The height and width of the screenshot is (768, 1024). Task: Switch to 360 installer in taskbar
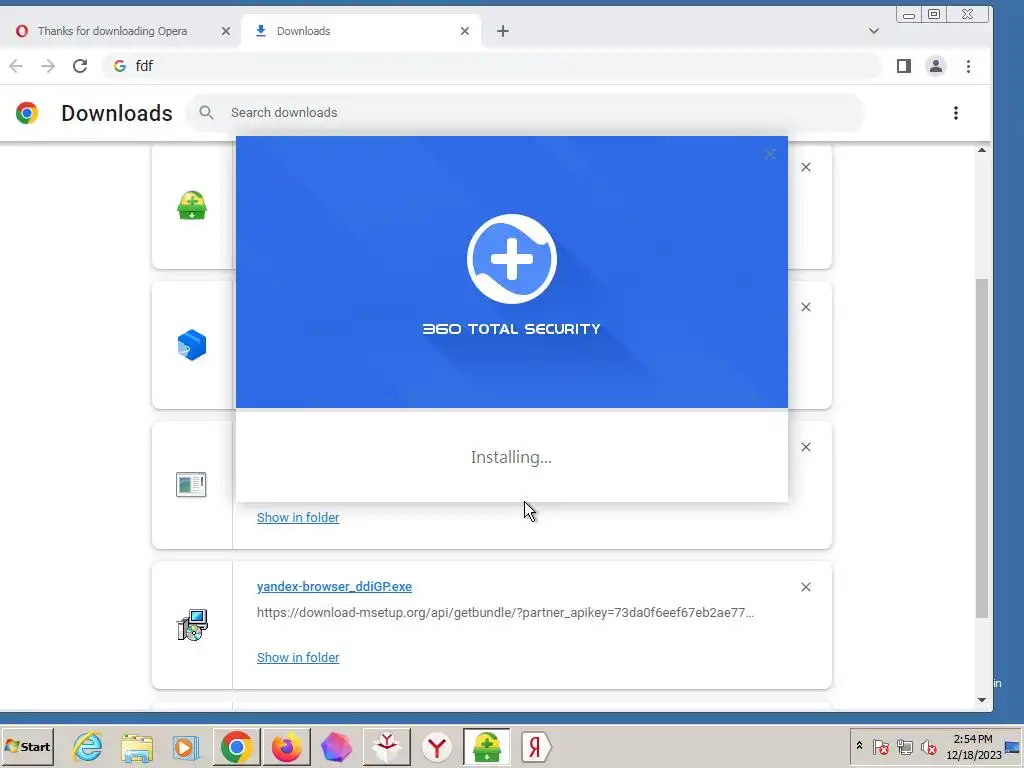tap(487, 746)
